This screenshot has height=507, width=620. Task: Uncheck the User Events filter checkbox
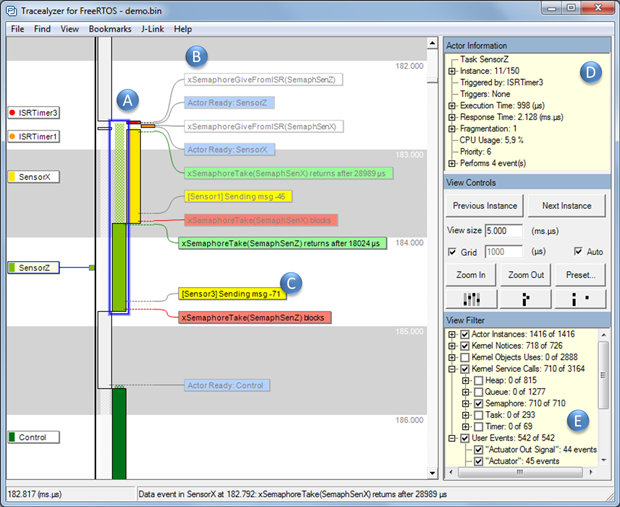pyautogui.click(x=465, y=438)
